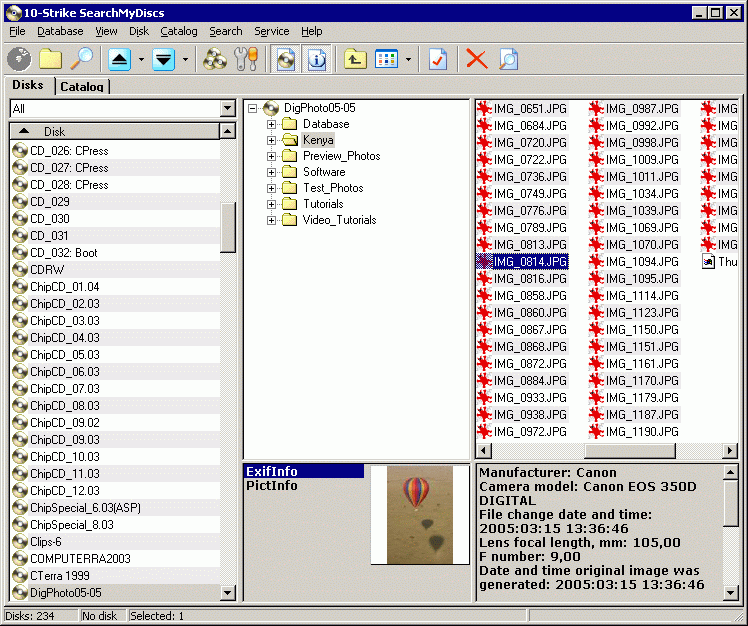Click the blue down-arrow toolbar button
Screen dimensions: 748x626
[x=164, y=60]
